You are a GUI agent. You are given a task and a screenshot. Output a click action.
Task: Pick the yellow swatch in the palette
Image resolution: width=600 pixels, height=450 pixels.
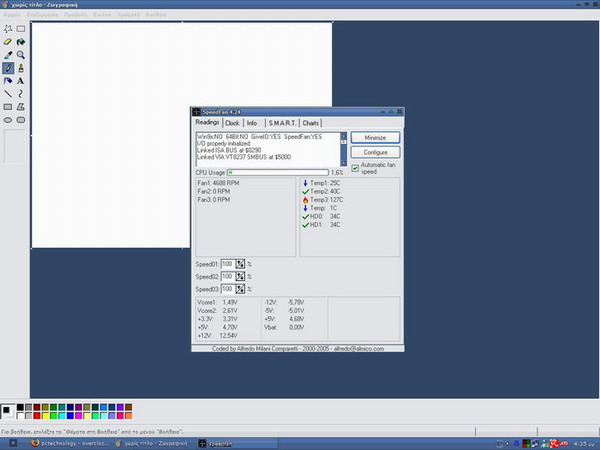coord(45,416)
